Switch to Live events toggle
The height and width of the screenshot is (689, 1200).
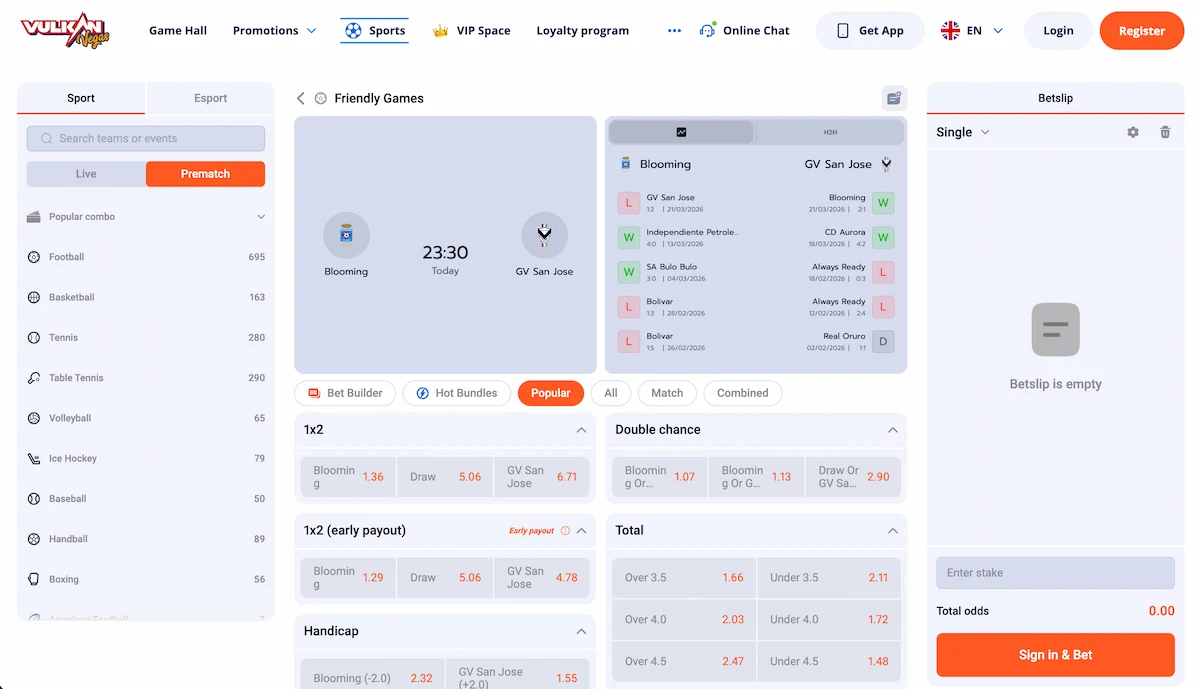click(x=86, y=174)
